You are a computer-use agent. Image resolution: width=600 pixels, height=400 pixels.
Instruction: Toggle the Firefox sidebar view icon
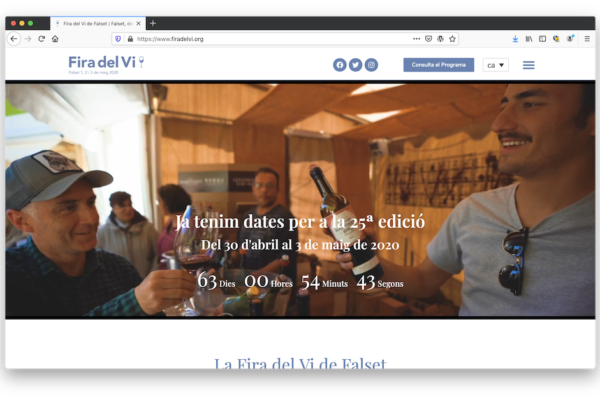point(542,39)
